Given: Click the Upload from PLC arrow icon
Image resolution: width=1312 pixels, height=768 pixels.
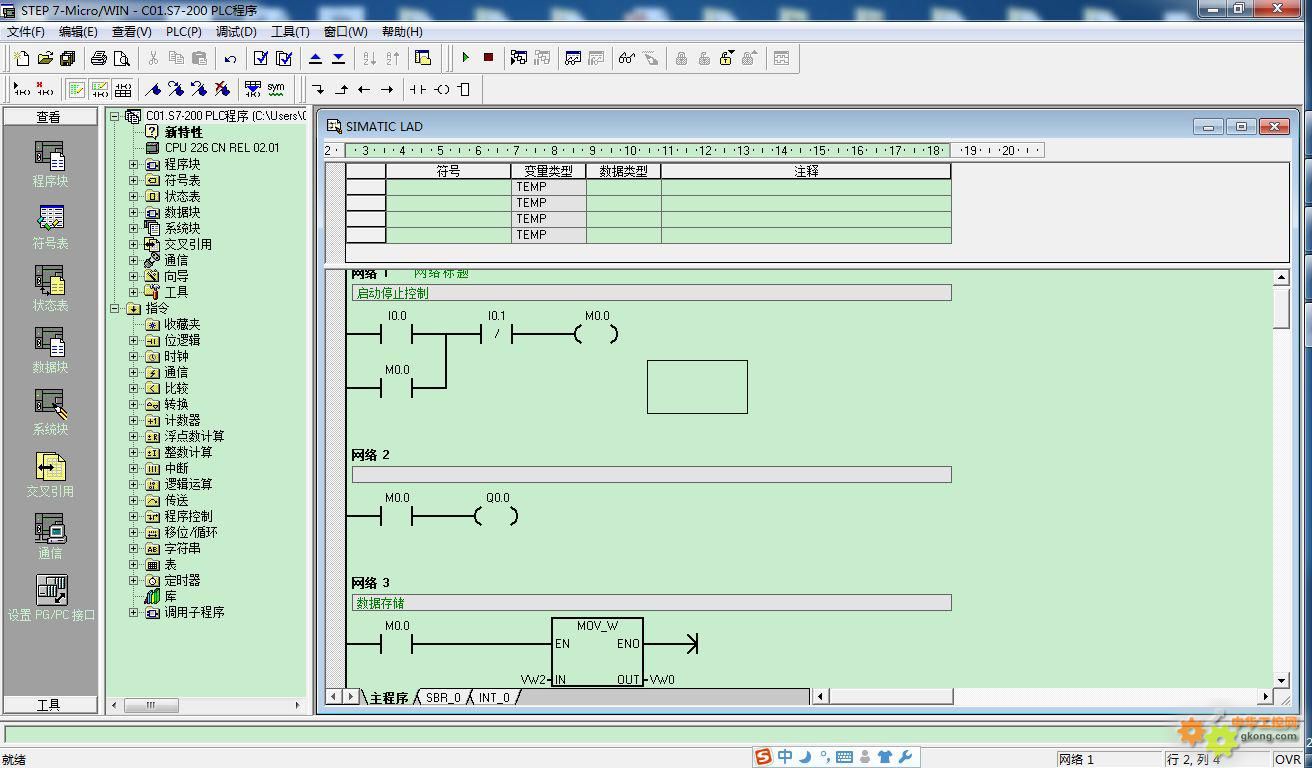Looking at the screenshot, I should click(x=315, y=58).
